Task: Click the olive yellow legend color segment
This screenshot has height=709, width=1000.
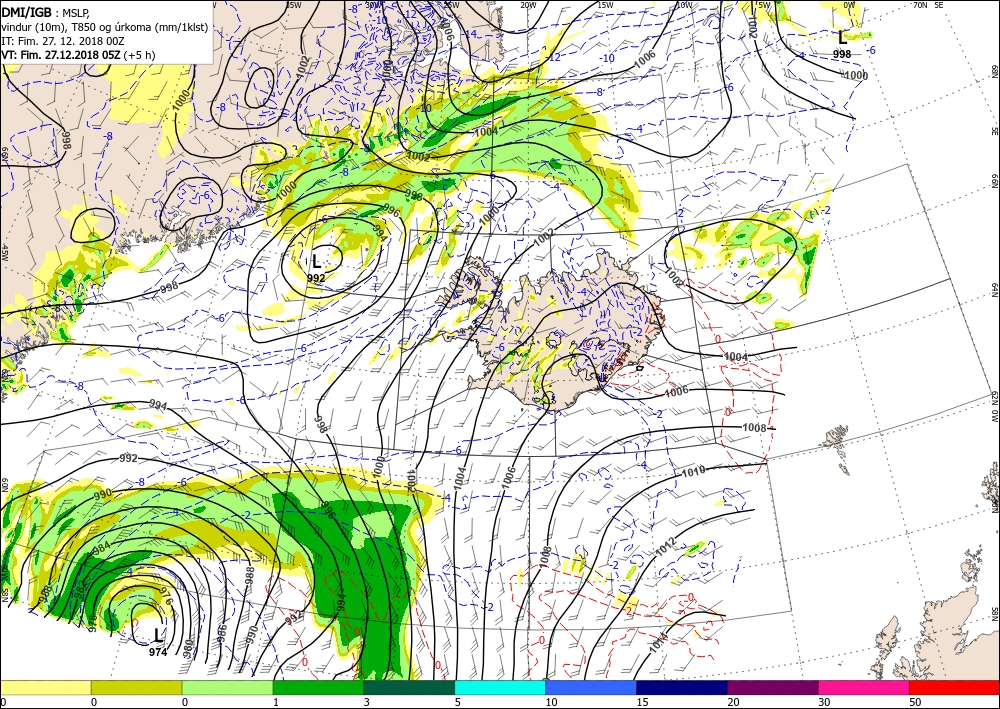Action: click(136, 687)
